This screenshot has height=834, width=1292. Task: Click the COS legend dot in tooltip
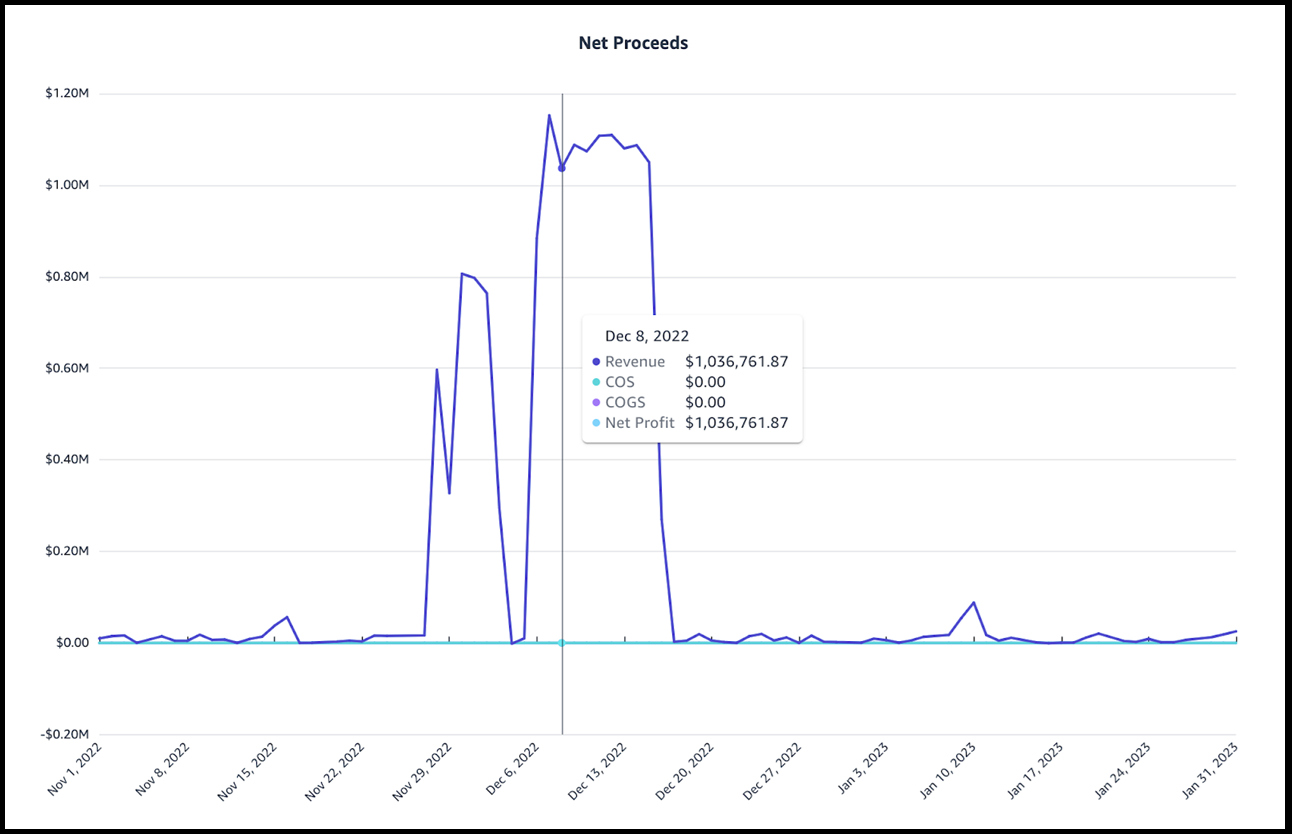coord(596,382)
